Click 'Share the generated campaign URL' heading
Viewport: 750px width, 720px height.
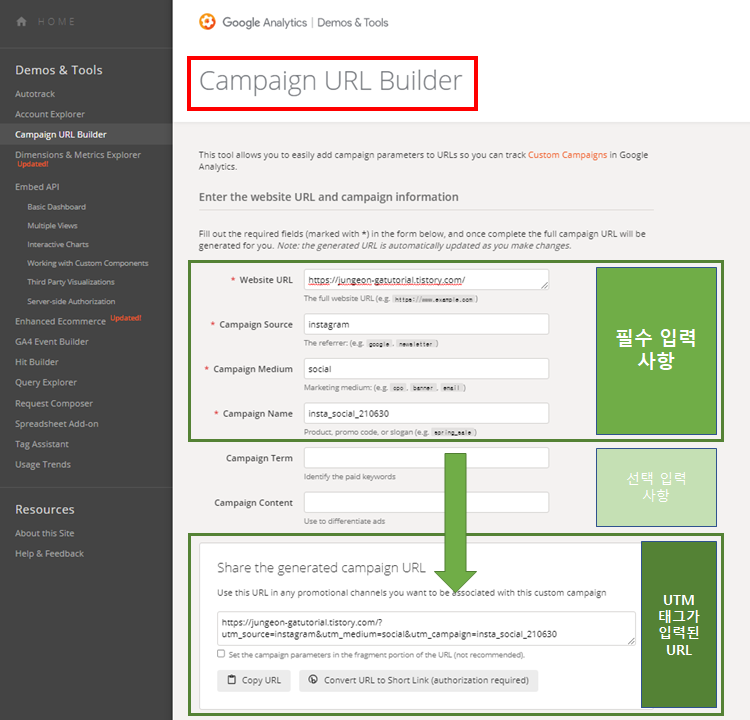point(321,568)
